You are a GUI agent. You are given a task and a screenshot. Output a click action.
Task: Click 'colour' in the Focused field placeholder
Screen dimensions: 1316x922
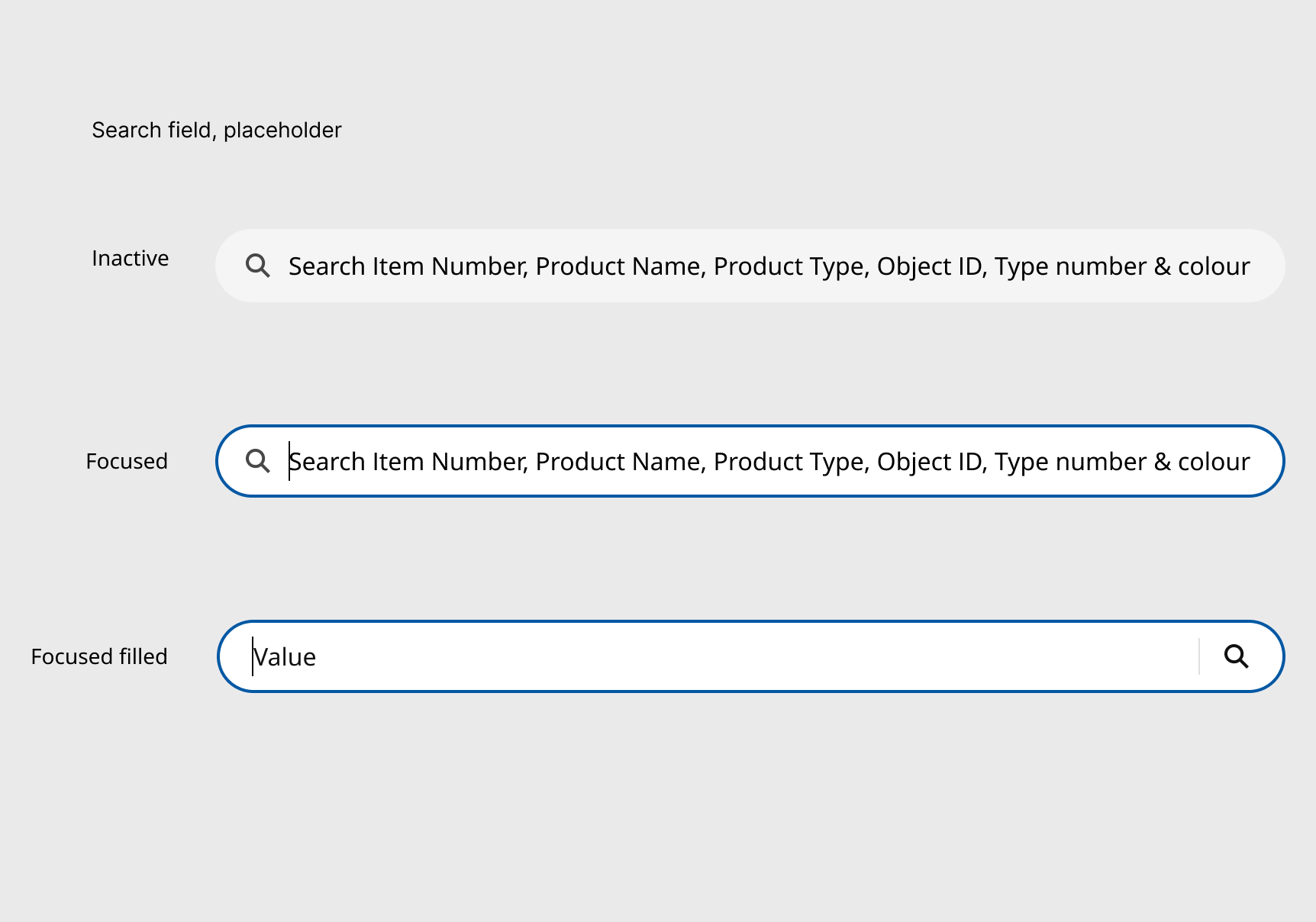[1214, 462]
